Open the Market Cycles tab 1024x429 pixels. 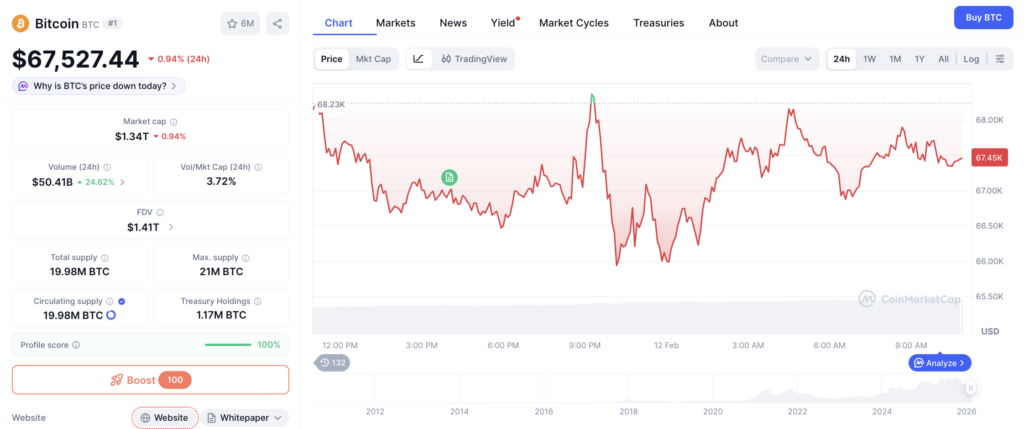pos(574,23)
